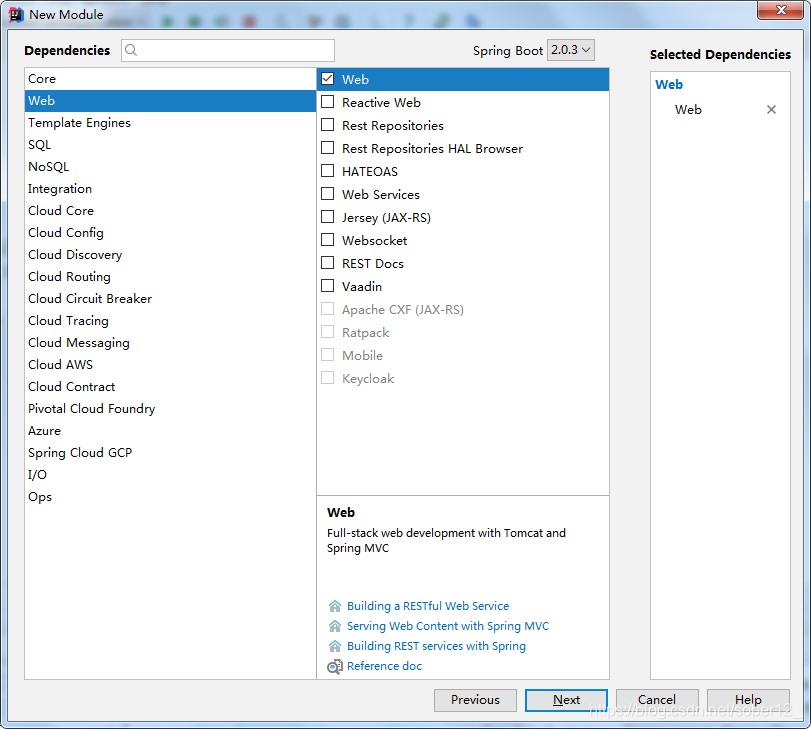The width and height of the screenshot is (811, 729).
Task: Open Help for this dialog
Action: click(x=748, y=700)
